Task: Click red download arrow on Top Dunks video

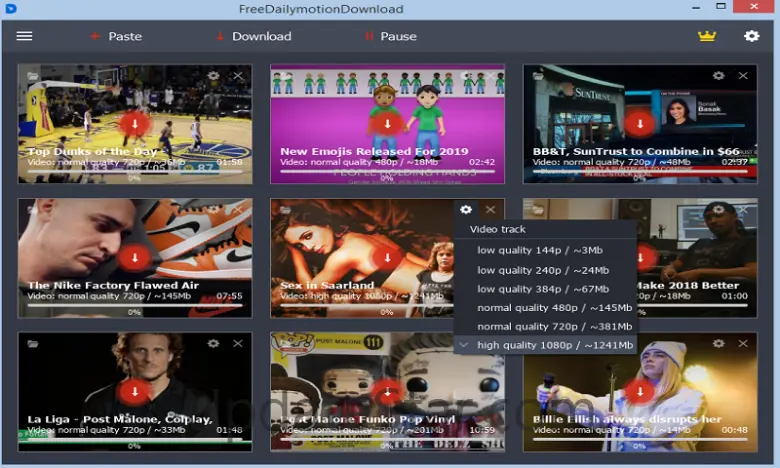Action: pos(135,123)
